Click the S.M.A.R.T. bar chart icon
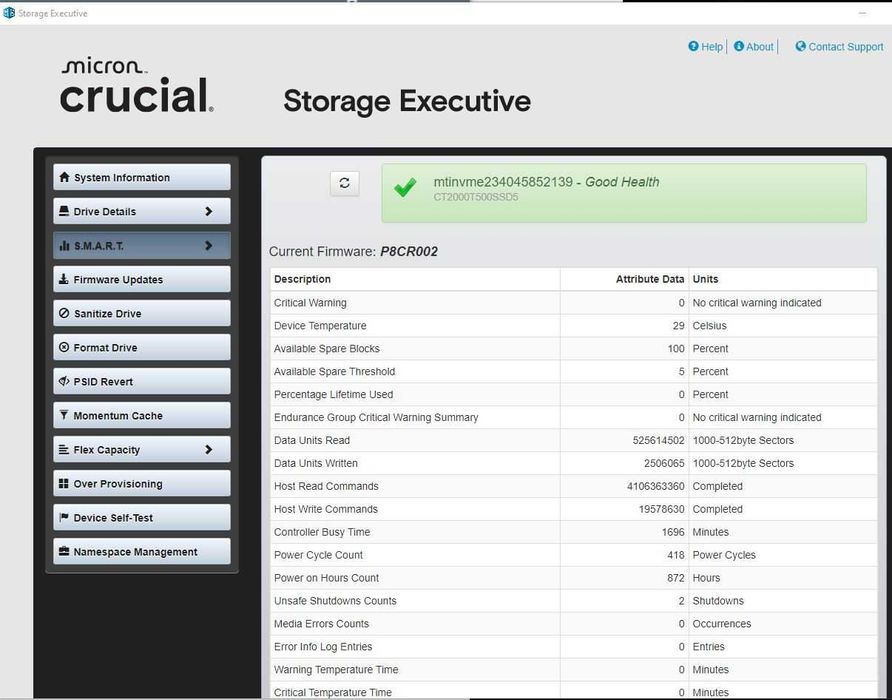Viewport: 892px width, 700px height. click(64, 246)
